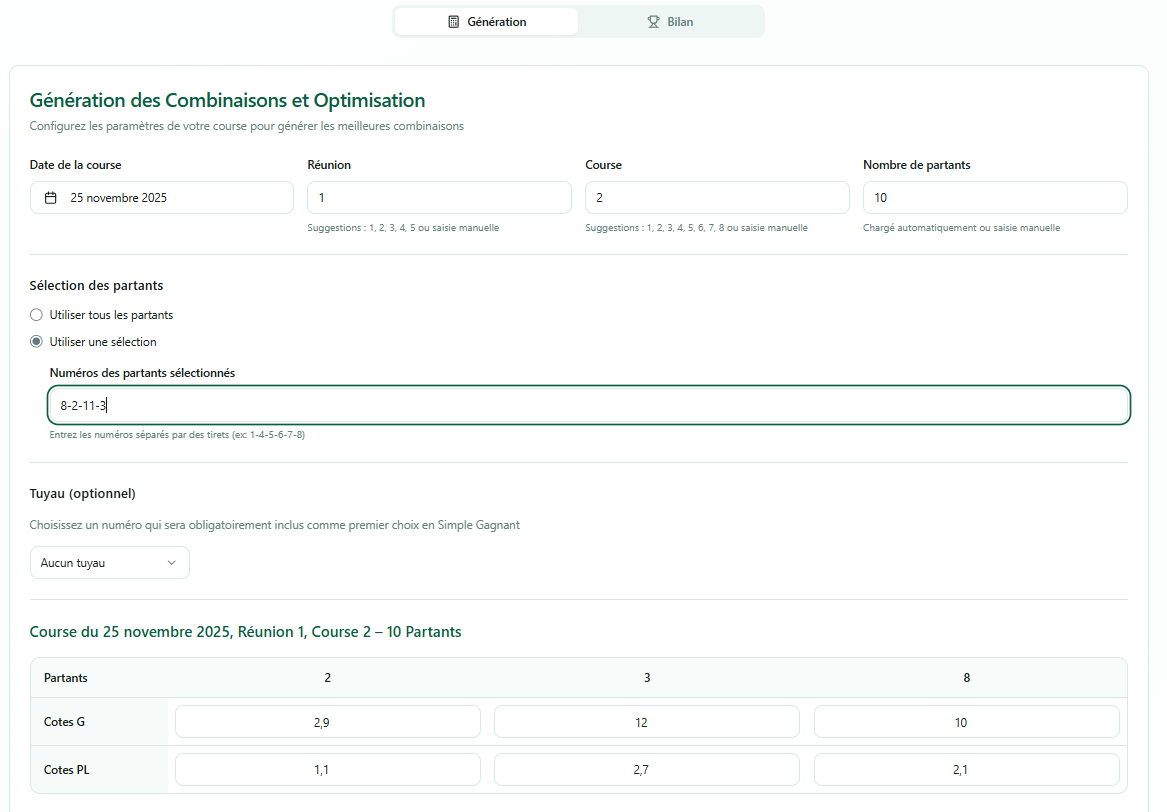The width and height of the screenshot is (1167, 812).
Task: Edit Cotes G value for partant 2
Action: [328, 722]
